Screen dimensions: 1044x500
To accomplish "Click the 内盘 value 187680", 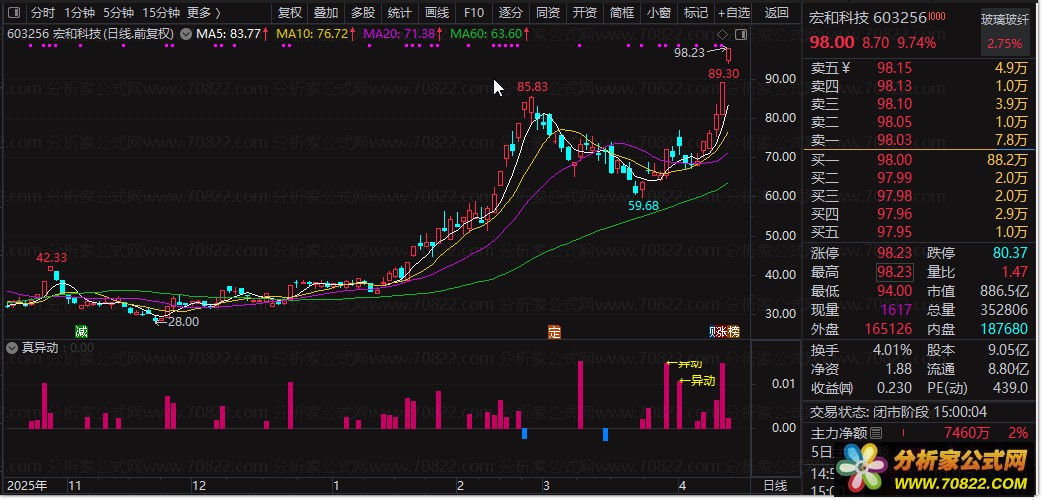I will pos(1004,328).
